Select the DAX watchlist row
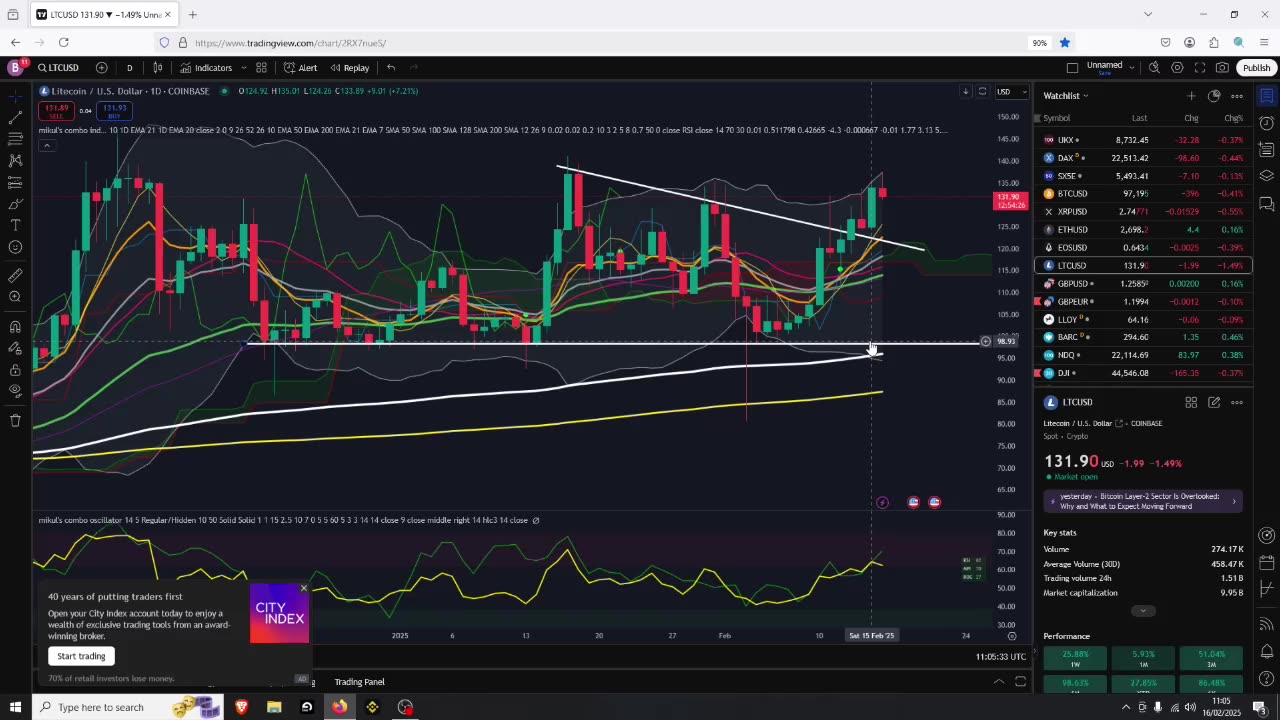Screen dimensions: 1280x720 (1142, 158)
